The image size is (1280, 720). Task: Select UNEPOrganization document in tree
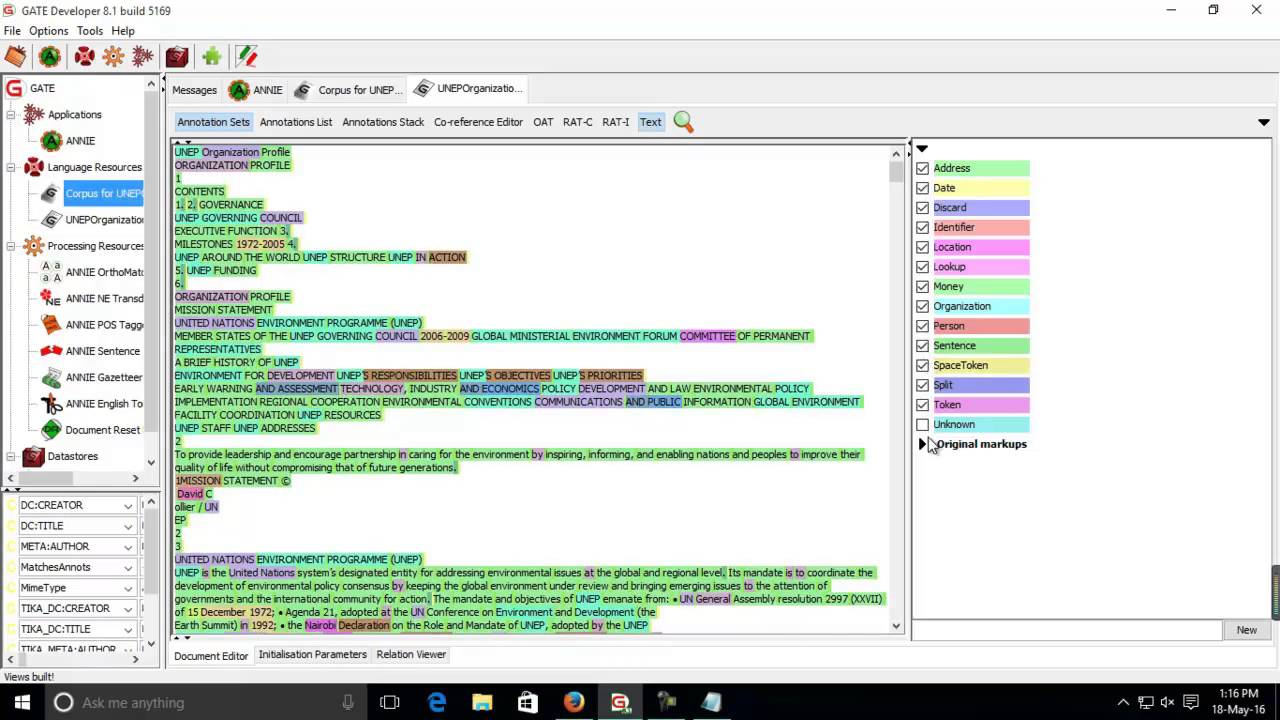[x=104, y=219]
